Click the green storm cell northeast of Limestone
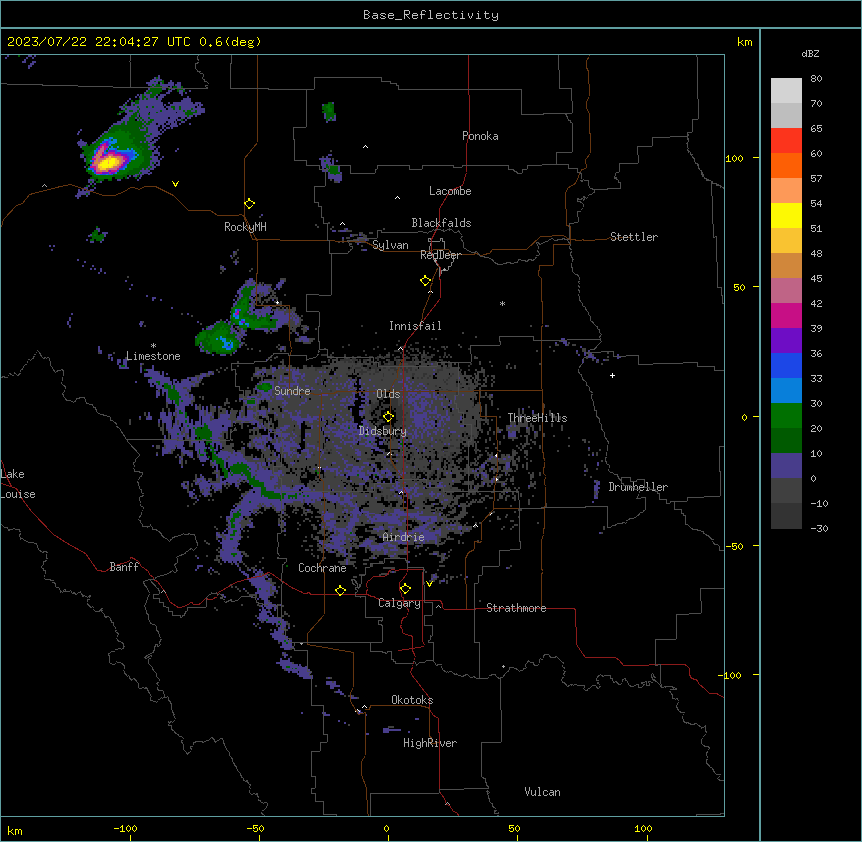This screenshot has width=862, height=842. click(x=219, y=337)
